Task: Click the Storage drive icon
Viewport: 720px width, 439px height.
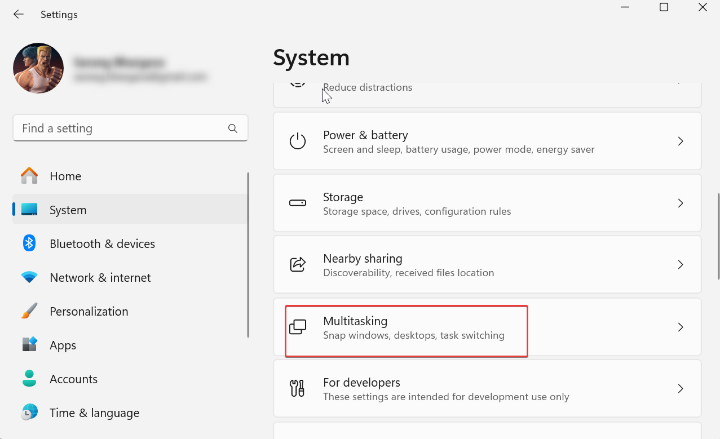Action: point(297,203)
